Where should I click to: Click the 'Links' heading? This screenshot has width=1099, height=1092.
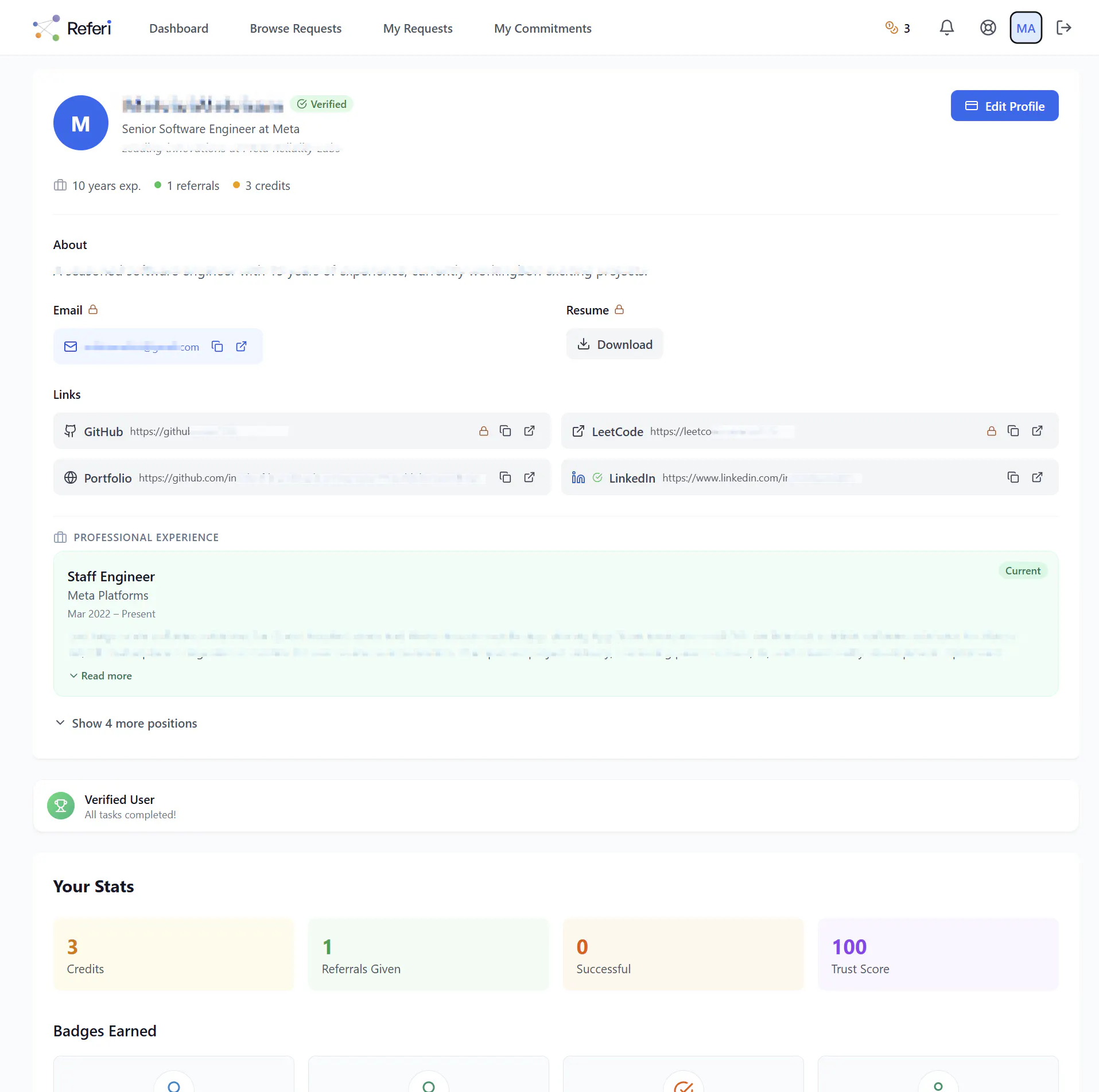[67, 395]
